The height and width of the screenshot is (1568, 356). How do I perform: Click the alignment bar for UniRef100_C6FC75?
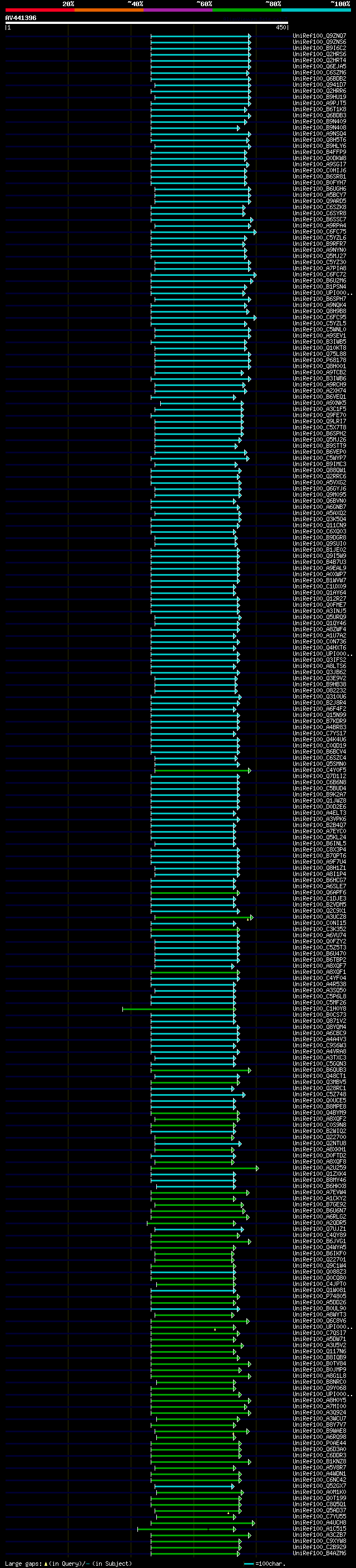pos(204,232)
